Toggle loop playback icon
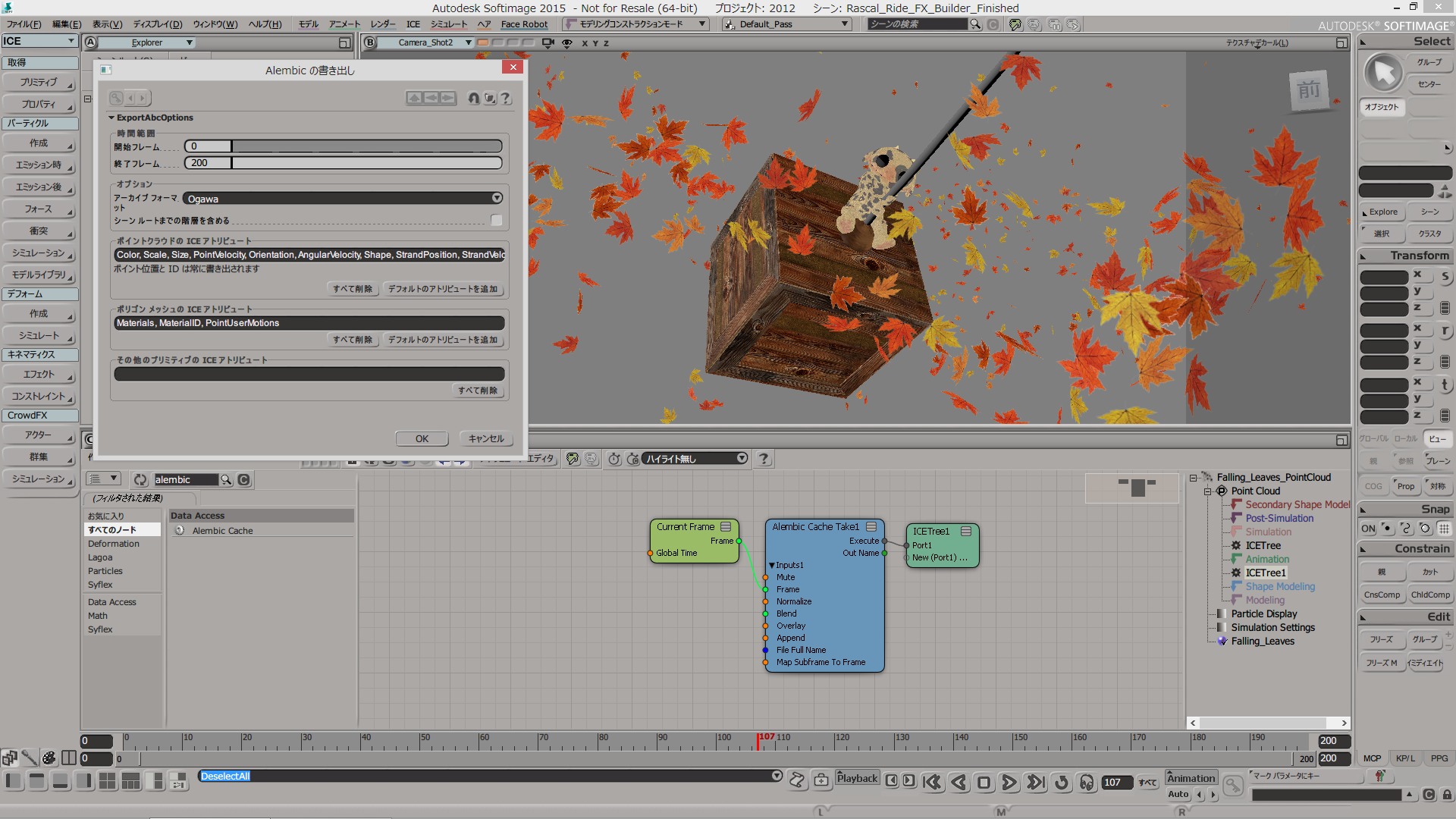 point(1062,782)
